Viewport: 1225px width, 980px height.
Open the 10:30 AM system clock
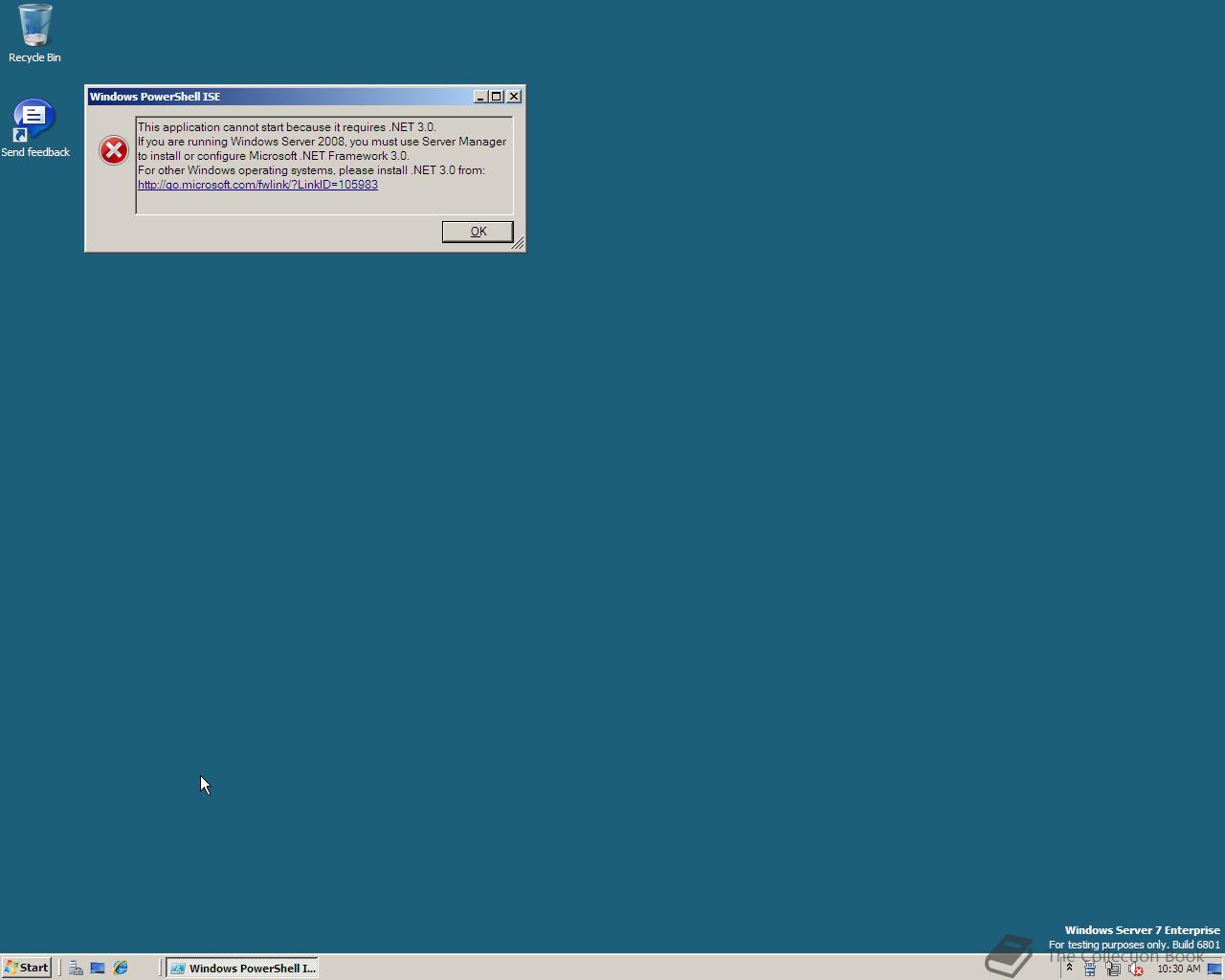(x=1178, y=969)
